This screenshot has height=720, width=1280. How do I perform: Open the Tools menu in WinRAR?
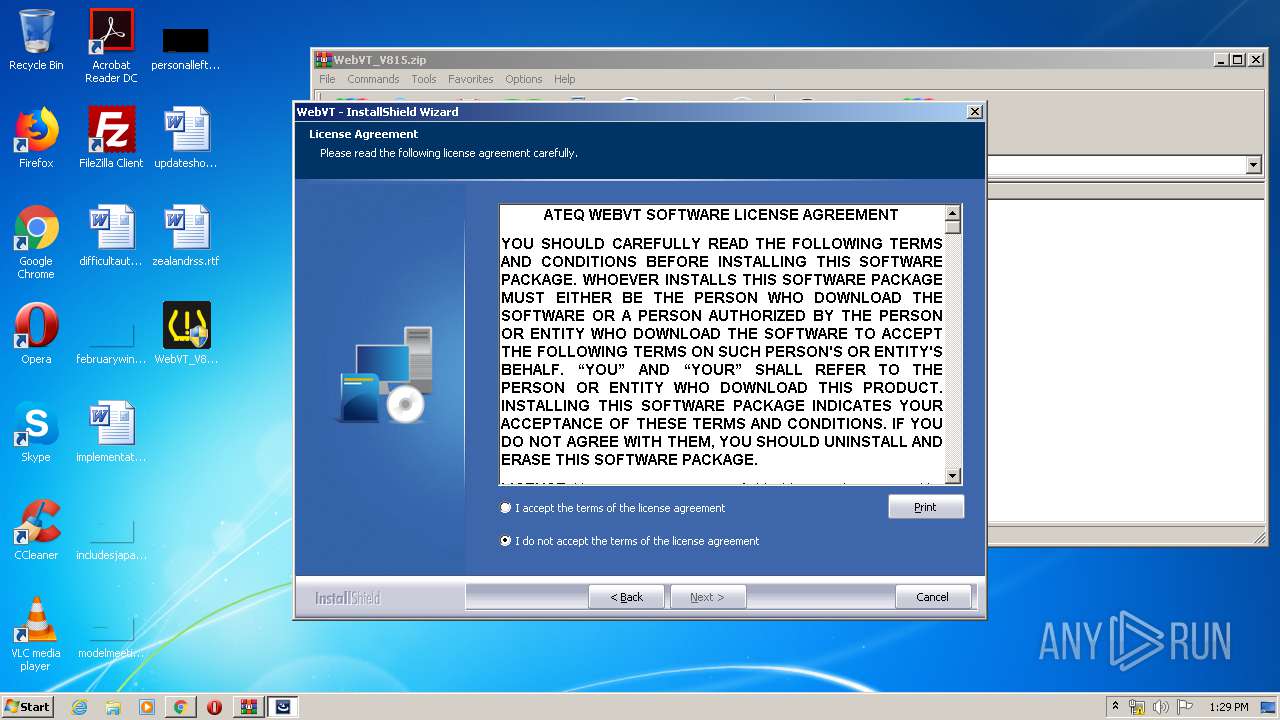click(424, 79)
